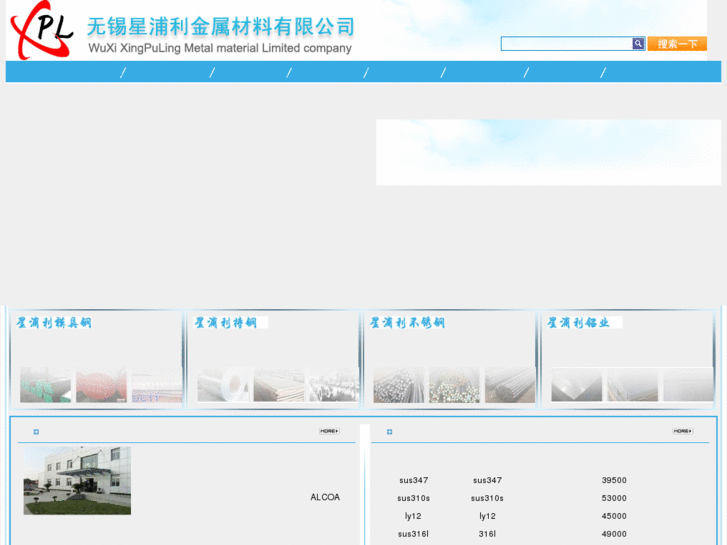
Task: Click the price value 49000
Action: [614, 534]
